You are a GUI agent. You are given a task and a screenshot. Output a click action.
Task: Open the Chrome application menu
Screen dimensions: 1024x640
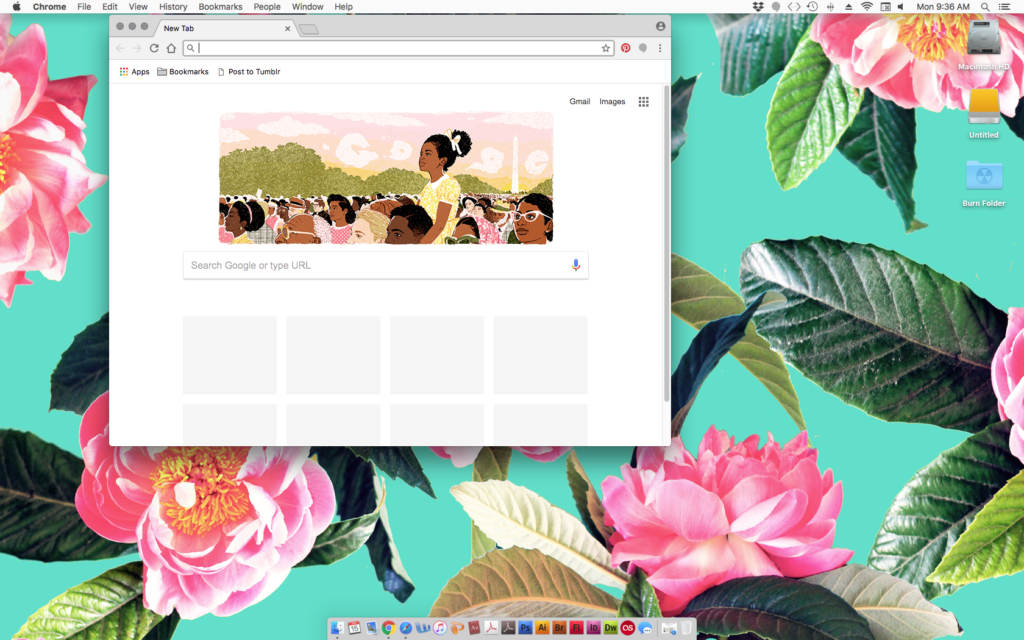pos(50,7)
